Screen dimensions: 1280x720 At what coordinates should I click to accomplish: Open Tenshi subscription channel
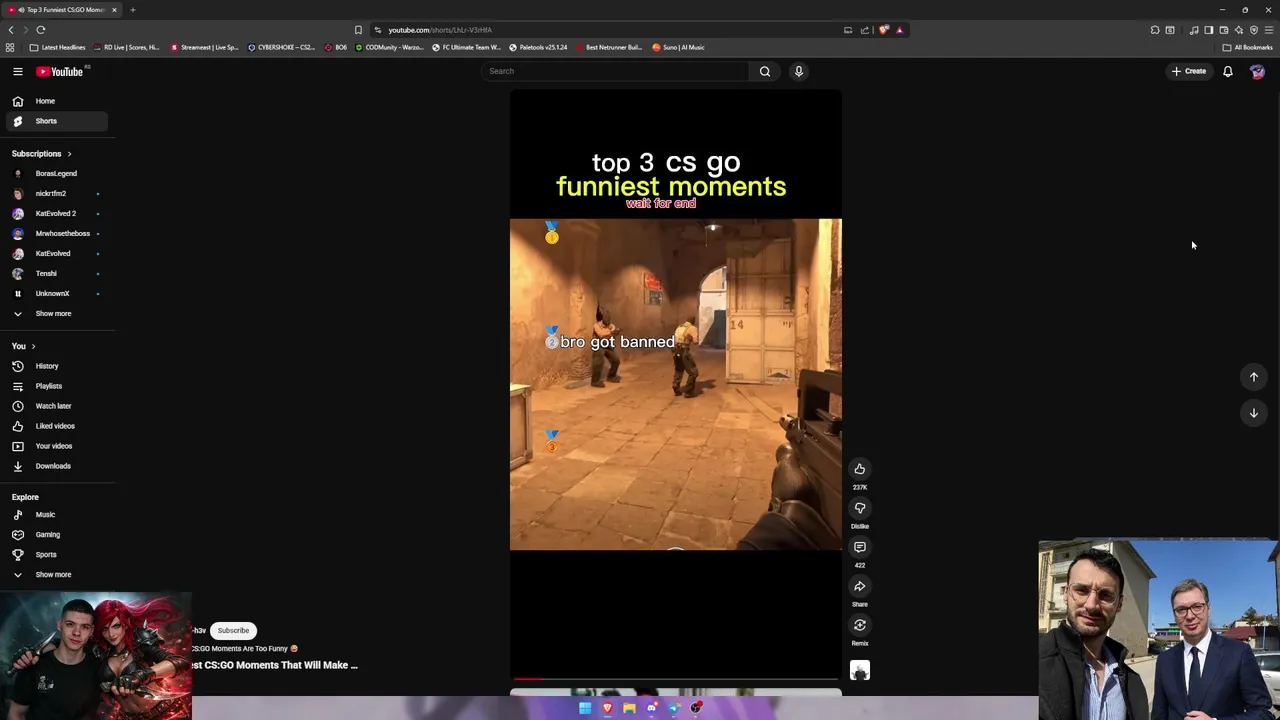click(56, 274)
